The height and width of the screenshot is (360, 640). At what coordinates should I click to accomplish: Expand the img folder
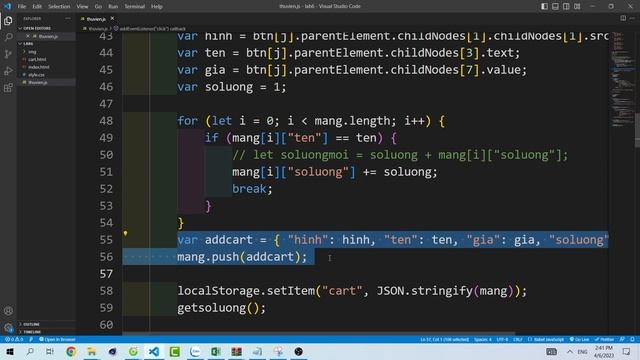tap(32, 52)
